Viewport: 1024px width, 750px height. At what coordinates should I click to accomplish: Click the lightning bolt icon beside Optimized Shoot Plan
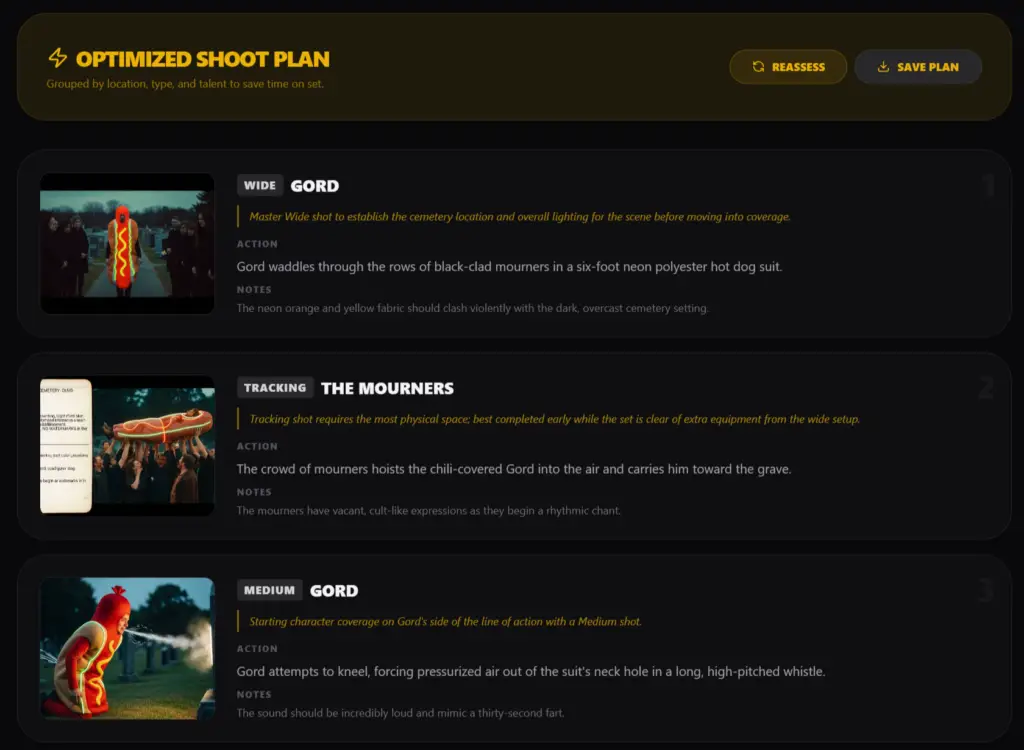coord(57,59)
